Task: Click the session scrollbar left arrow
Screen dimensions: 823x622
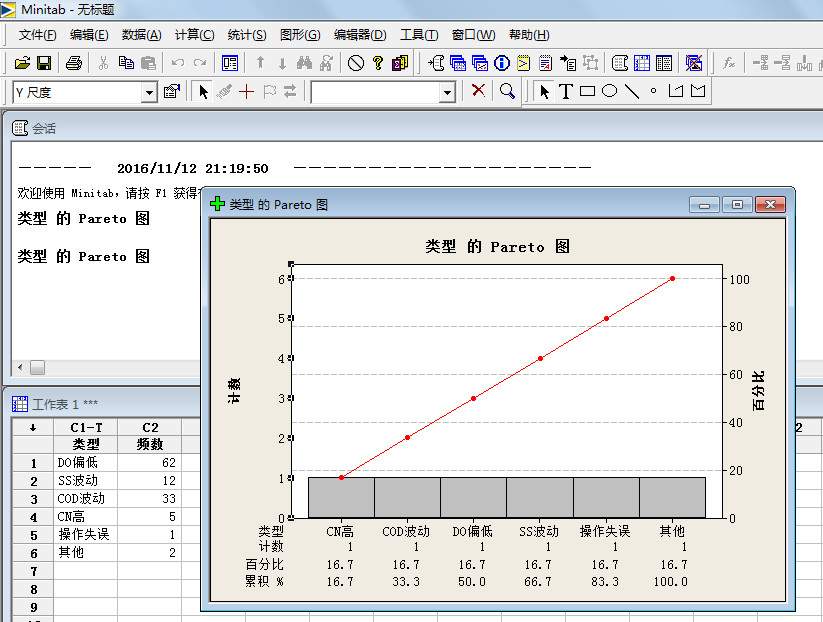Action: 20,367
